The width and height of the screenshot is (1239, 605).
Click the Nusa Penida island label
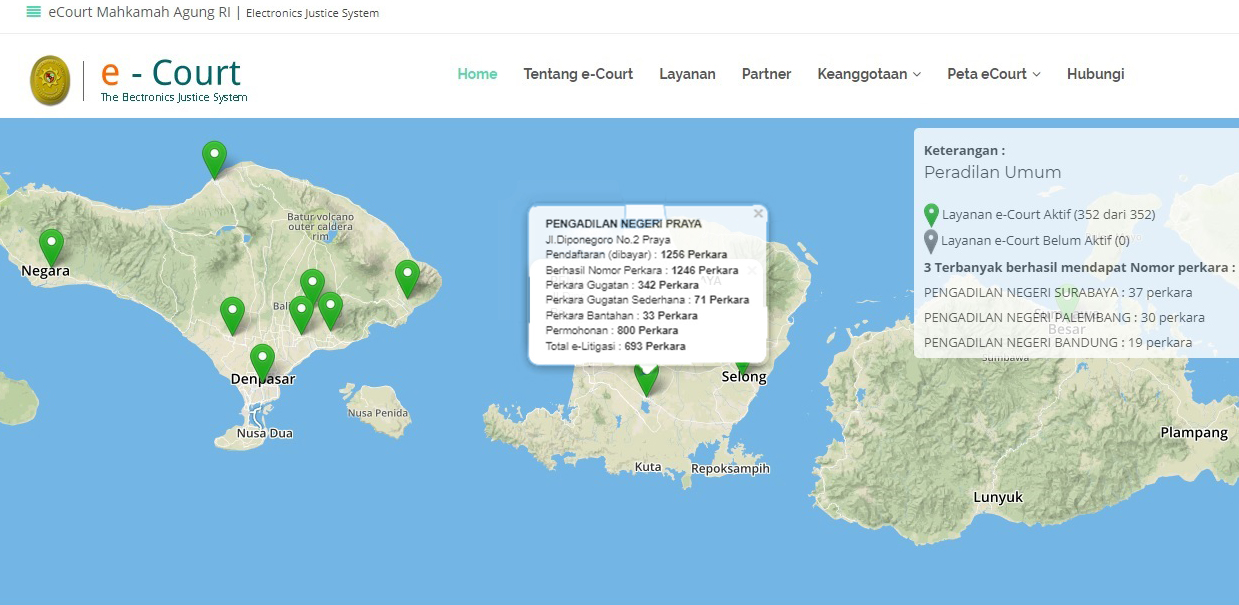coord(378,413)
